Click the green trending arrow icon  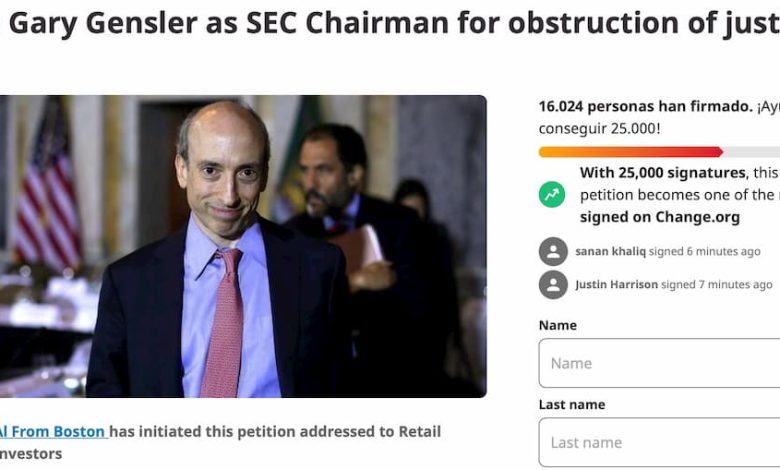coord(552,195)
